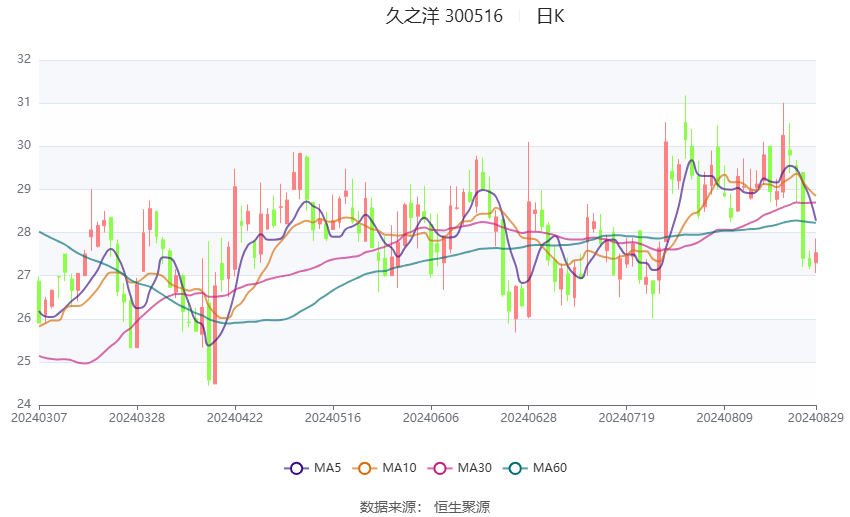850x517 pixels.
Task: Click the data source text 恒生聚源
Action: point(462,507)
